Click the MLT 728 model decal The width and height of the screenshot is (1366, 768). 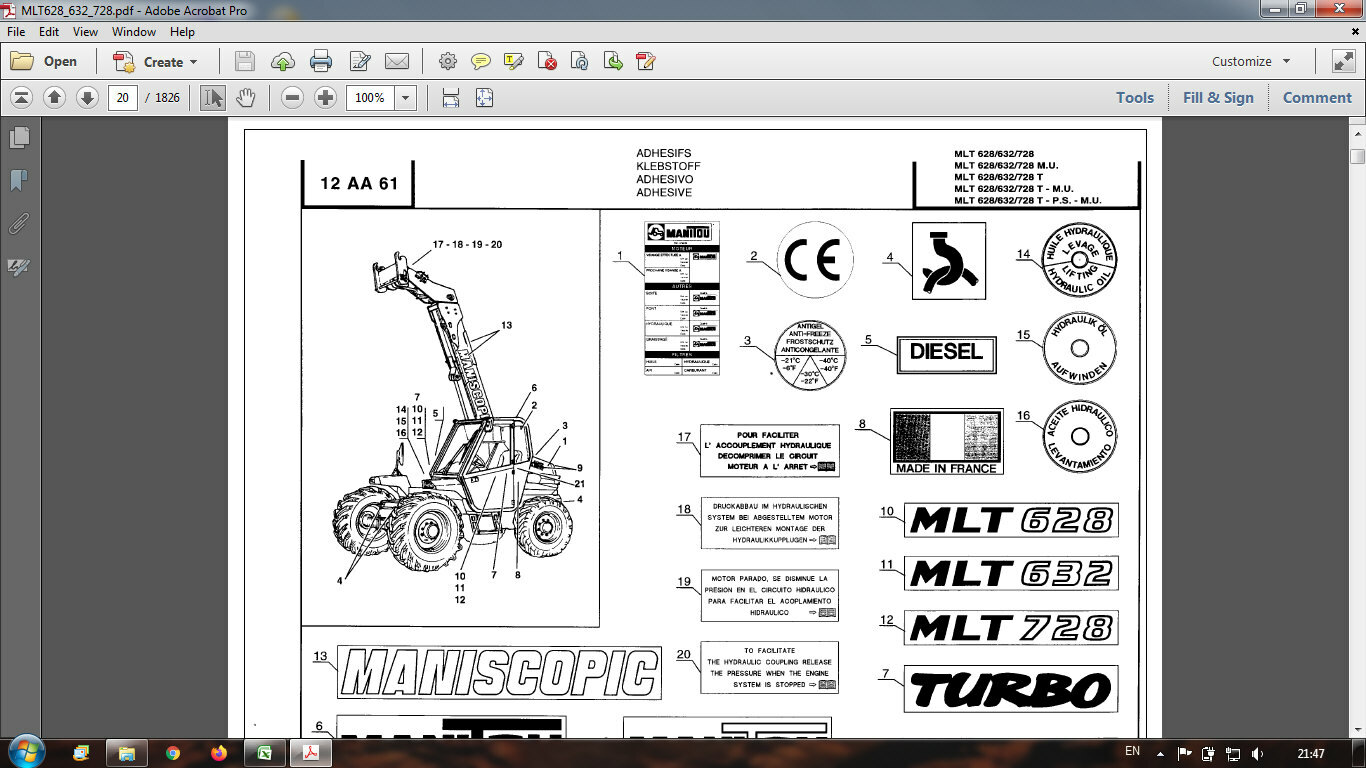click(x=1011, y=627)
